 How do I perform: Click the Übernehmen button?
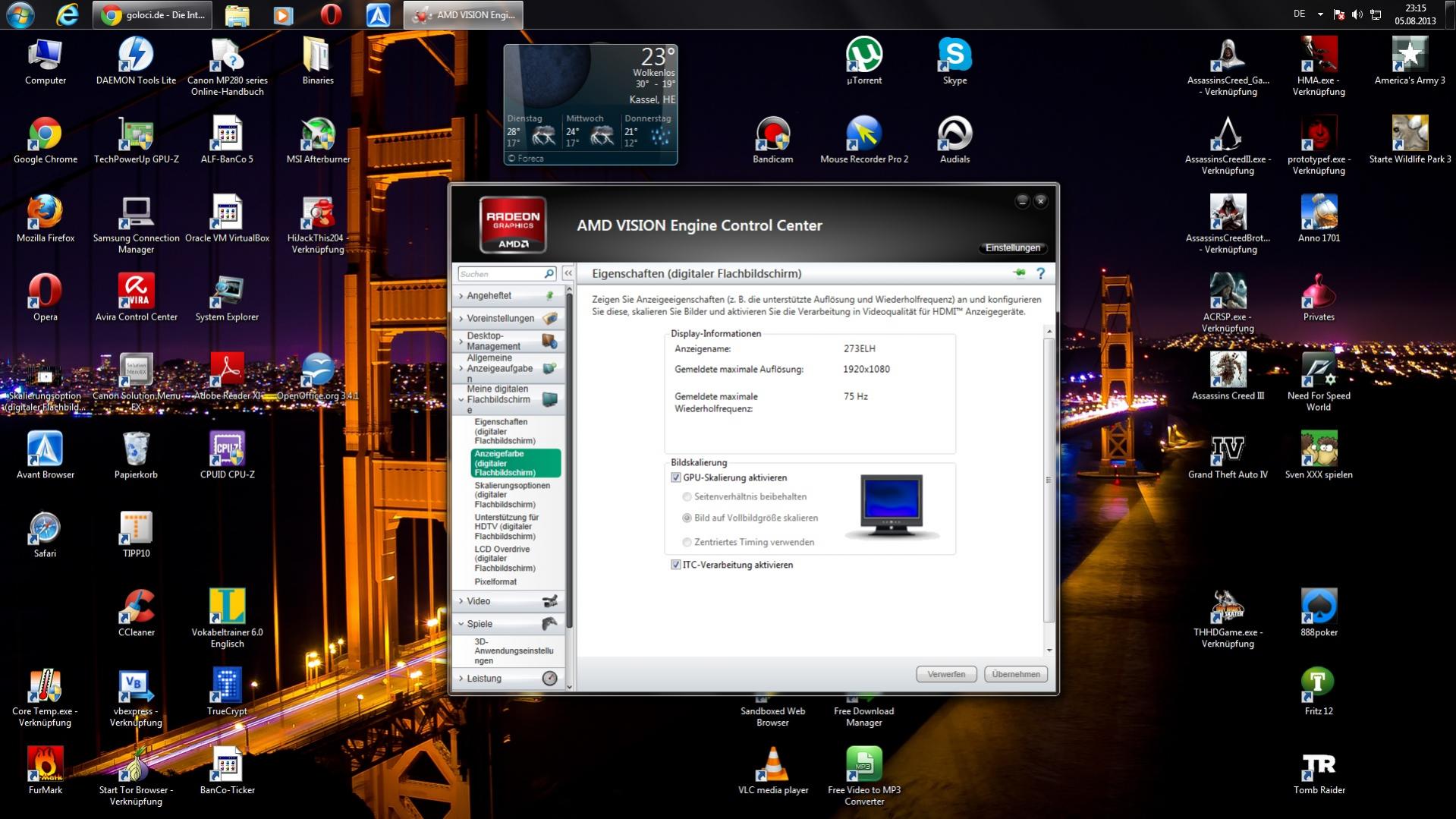tap(1016, 674)
